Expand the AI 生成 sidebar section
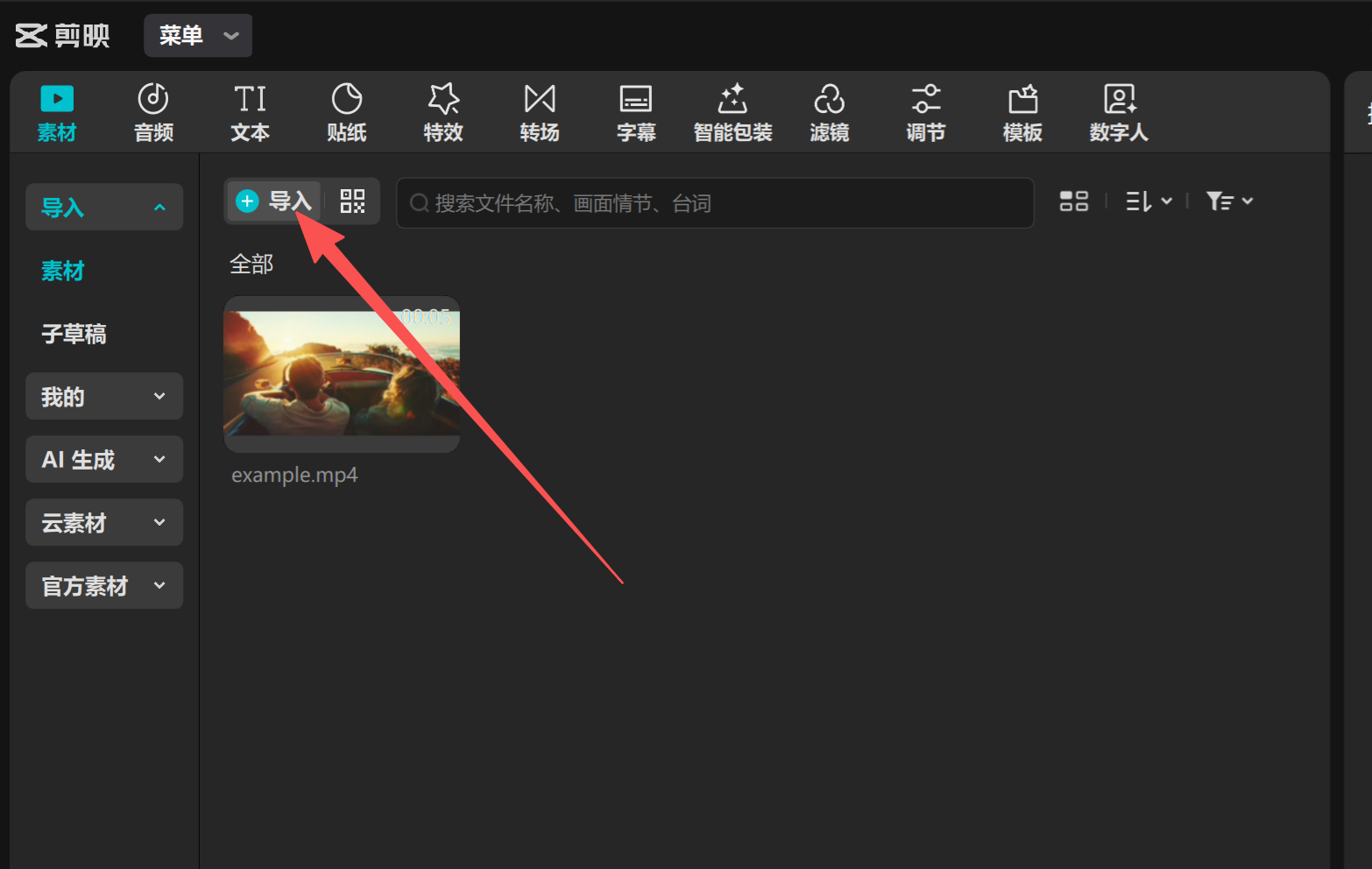1372x869 pixels. [104, 460]
